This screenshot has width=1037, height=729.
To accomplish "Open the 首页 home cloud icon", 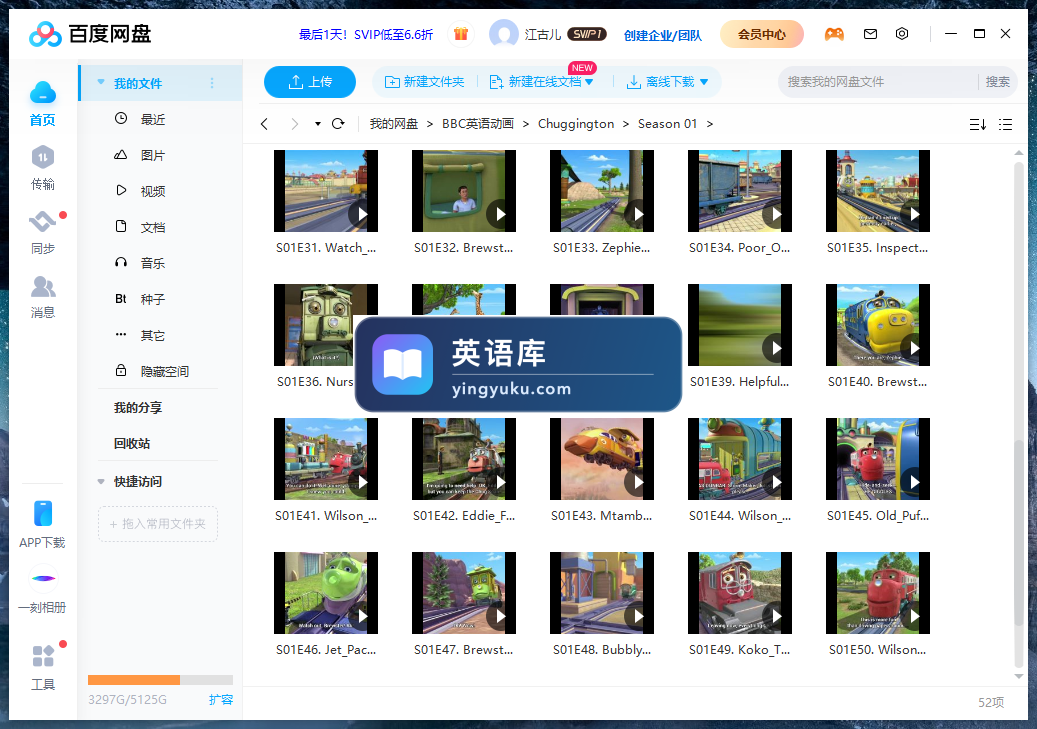I will pyautogui.click(x=43, y=93).
